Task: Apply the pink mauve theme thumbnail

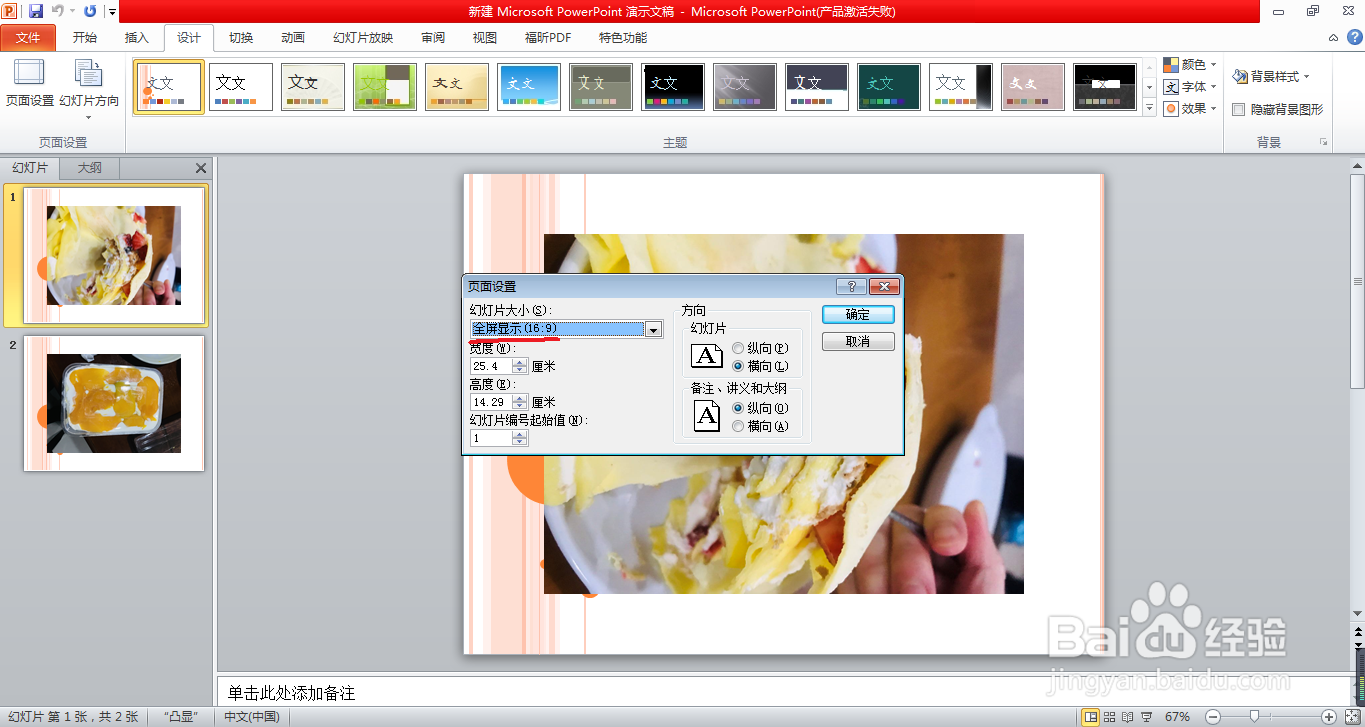Action: [1033, 86]
